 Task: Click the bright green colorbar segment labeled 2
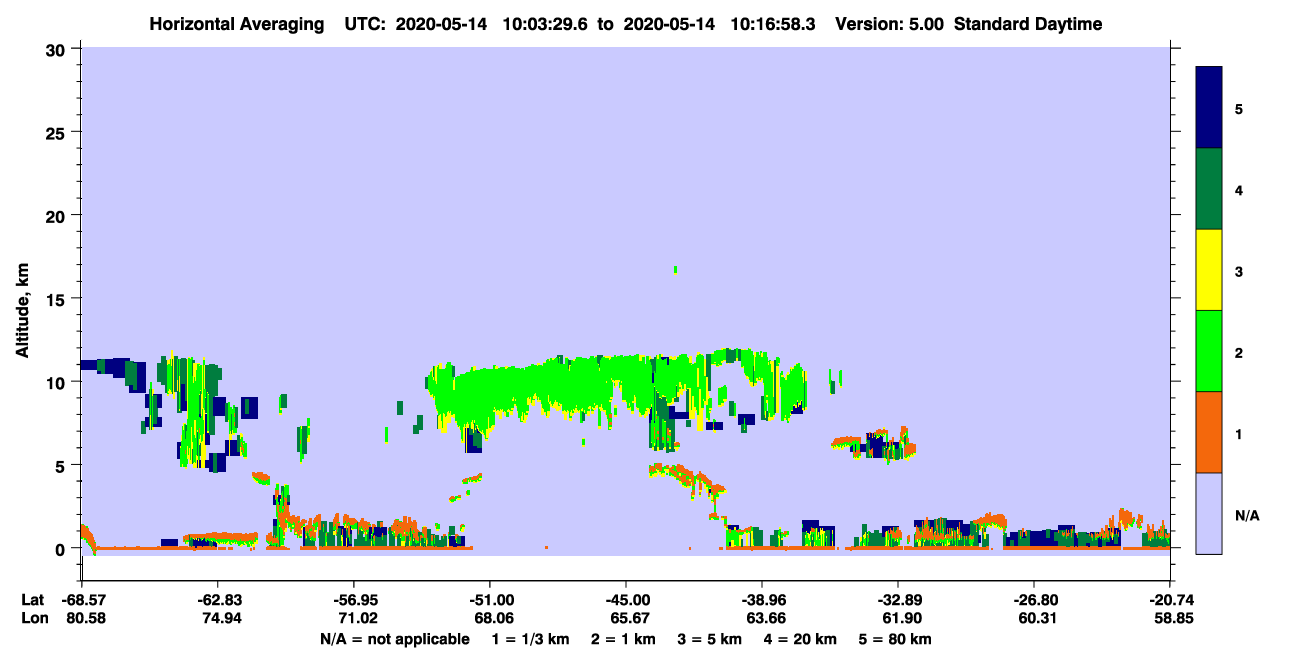(1209, 351)
